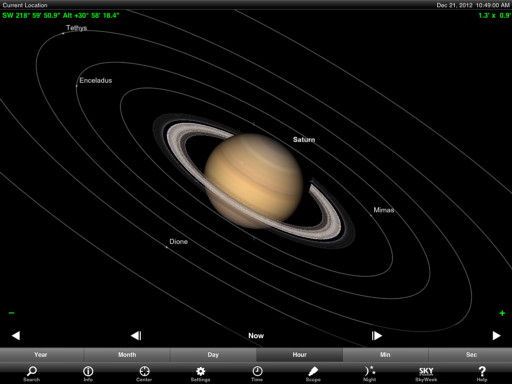Open the Scope telescope tool
Image resolution: width=512 pixels, height=384 pixels.
(313, 373)
